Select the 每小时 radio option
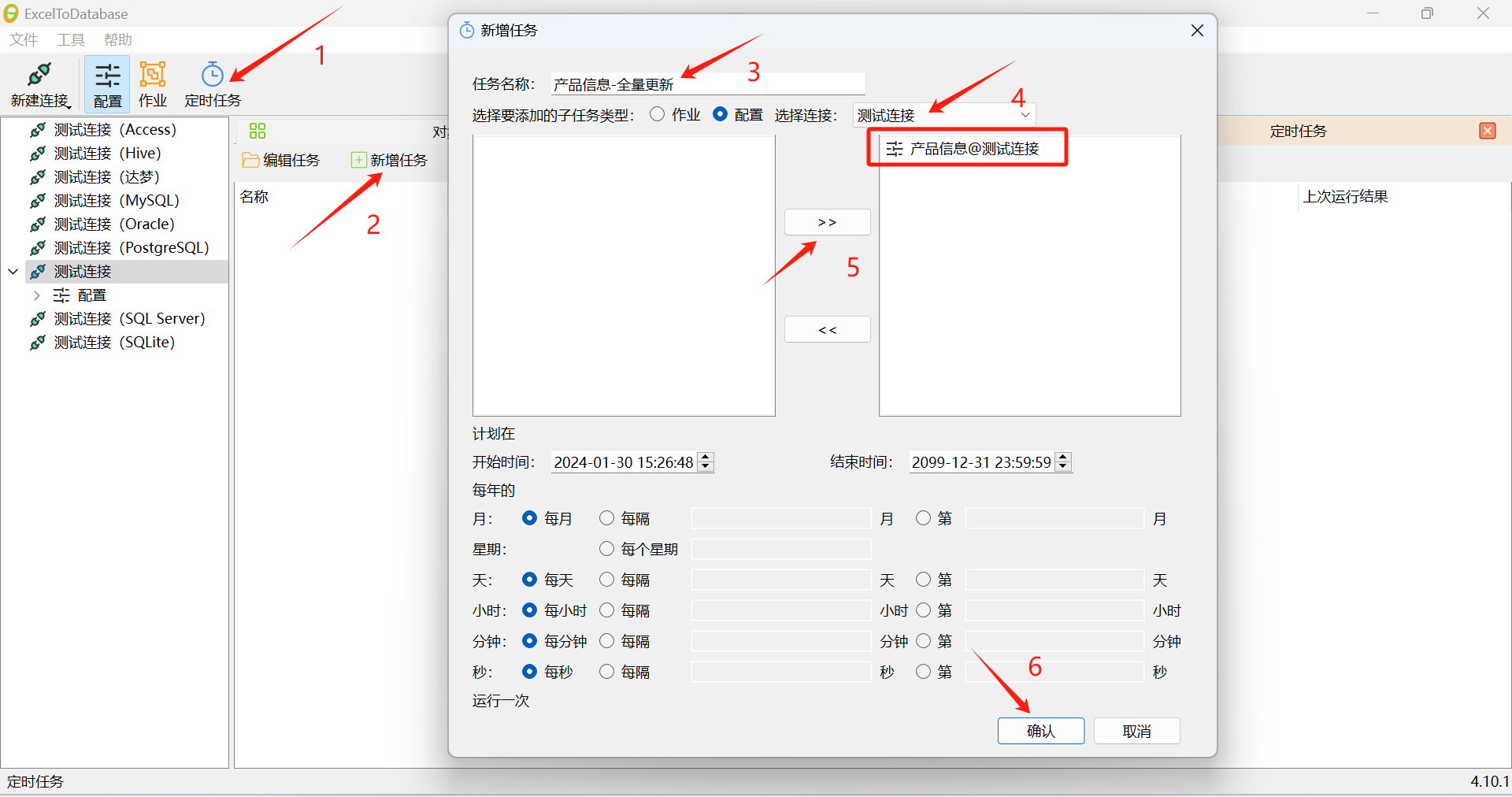This screenshot has width=1512, height=797. pyautogui.click(x=529, y=610)
